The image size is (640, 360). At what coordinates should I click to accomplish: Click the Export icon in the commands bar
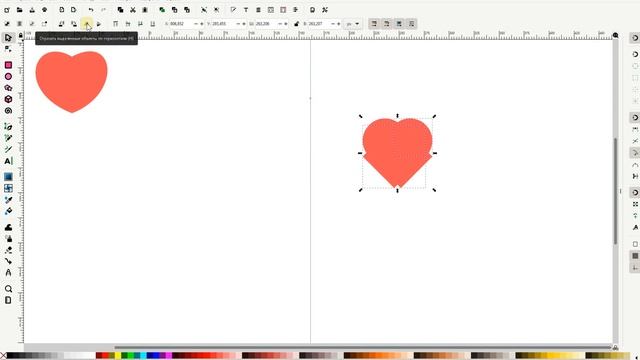(x=74, y=10)
